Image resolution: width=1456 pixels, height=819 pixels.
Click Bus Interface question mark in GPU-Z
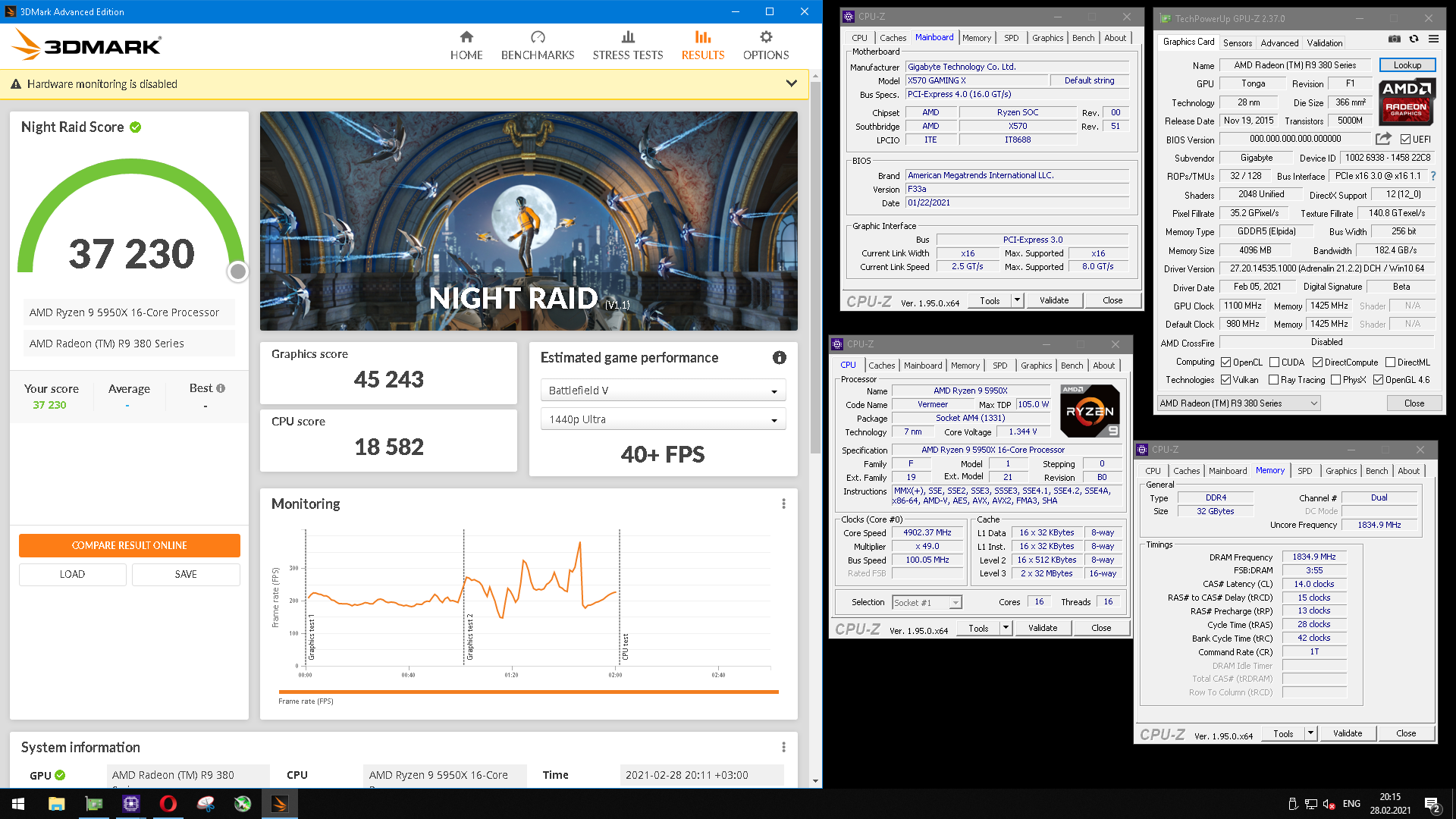point(1432,176)
